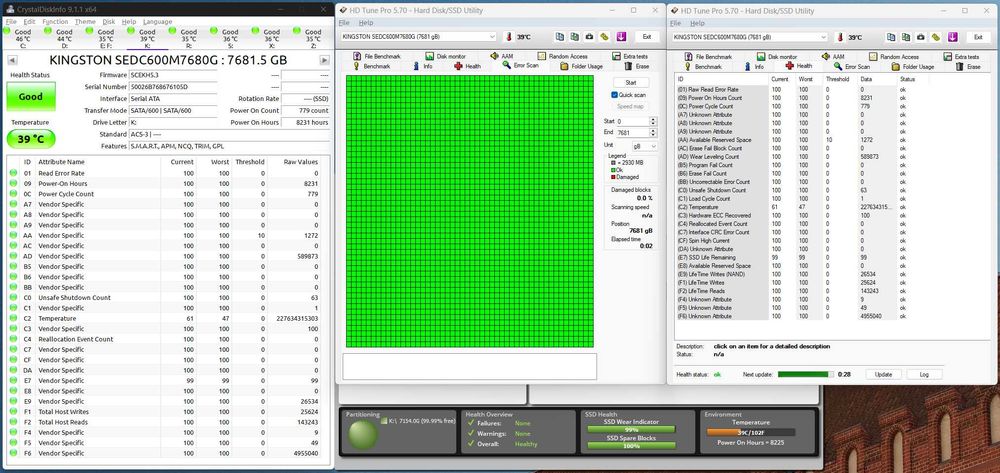
Task: Toggle the Quick scan checkbox
Action: (x=614, y=95)
